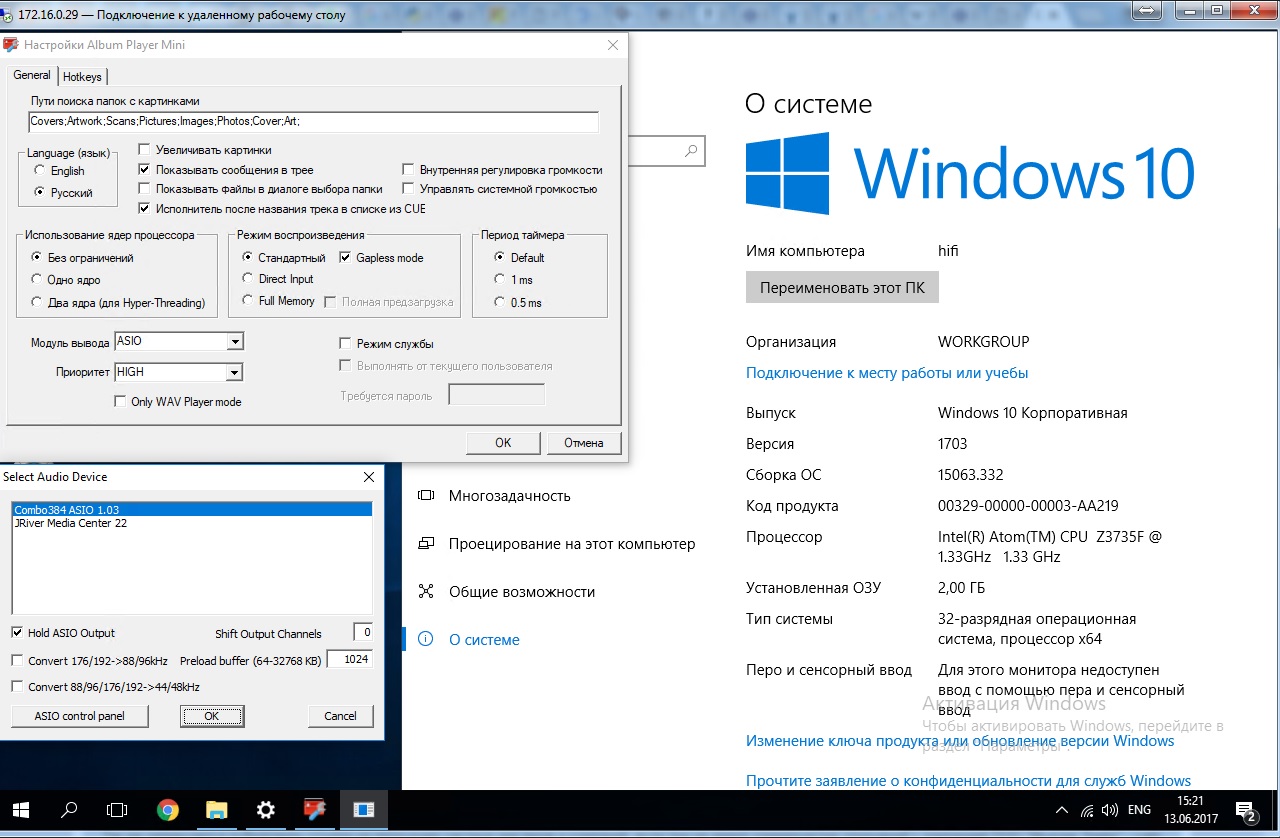Screen dimensions: 1280x838
Task: Open ASIO control panel button
Action: pos(80,716)
